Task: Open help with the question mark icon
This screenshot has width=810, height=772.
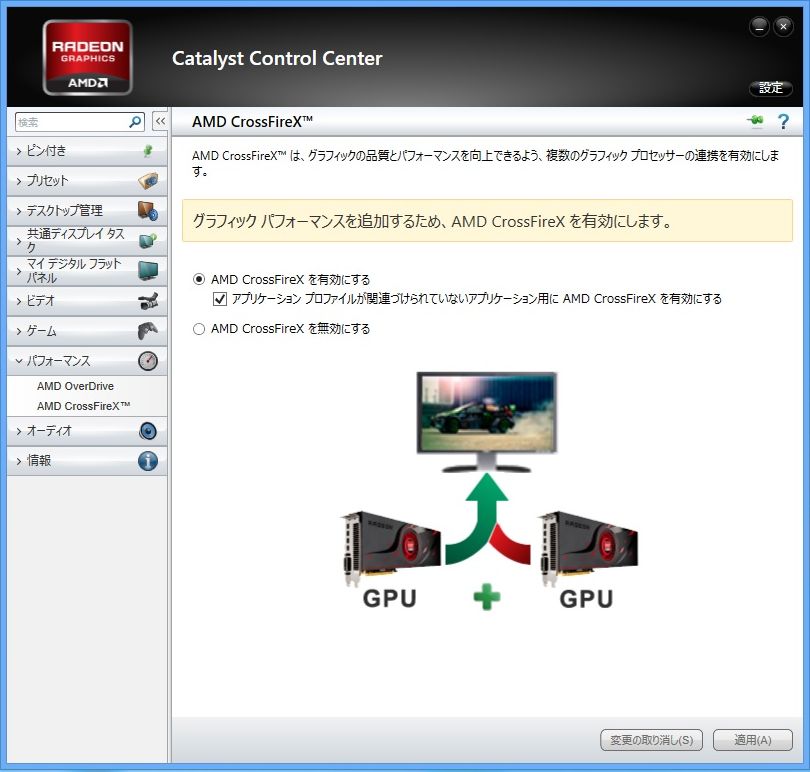Action: tap(783, 121)
